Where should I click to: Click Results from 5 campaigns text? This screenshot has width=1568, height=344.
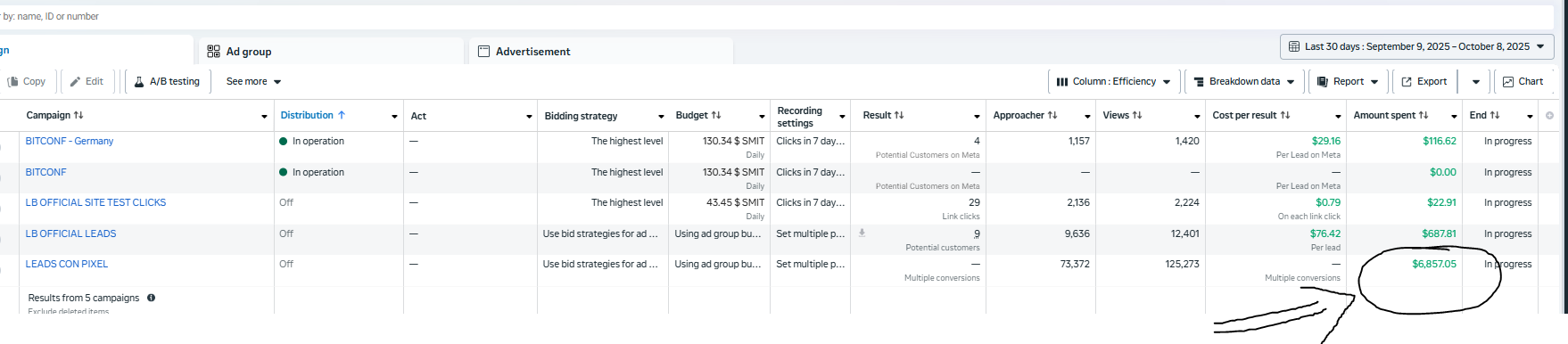pos(84,298)
